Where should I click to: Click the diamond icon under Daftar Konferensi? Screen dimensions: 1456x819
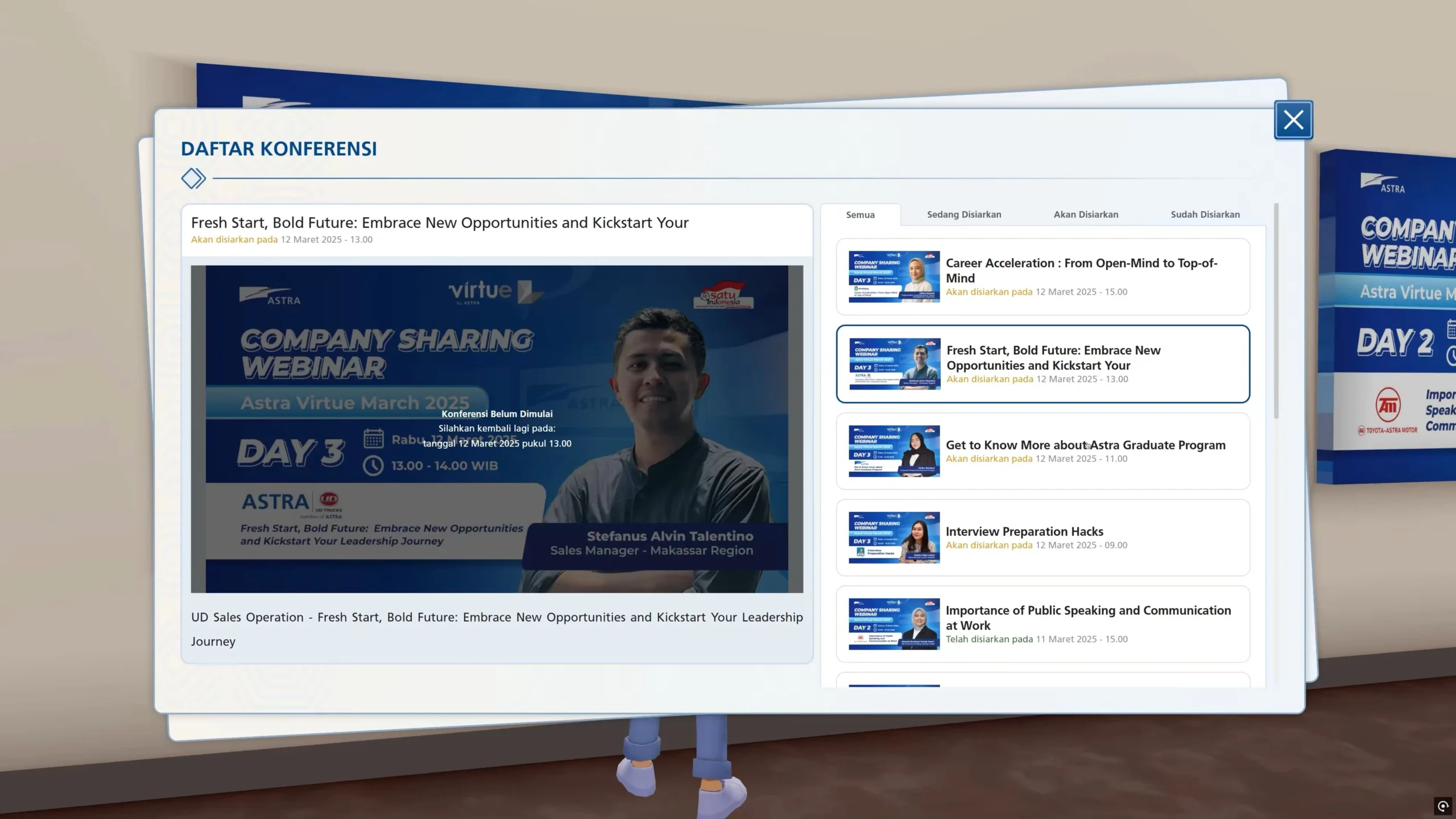click(193, 178)
